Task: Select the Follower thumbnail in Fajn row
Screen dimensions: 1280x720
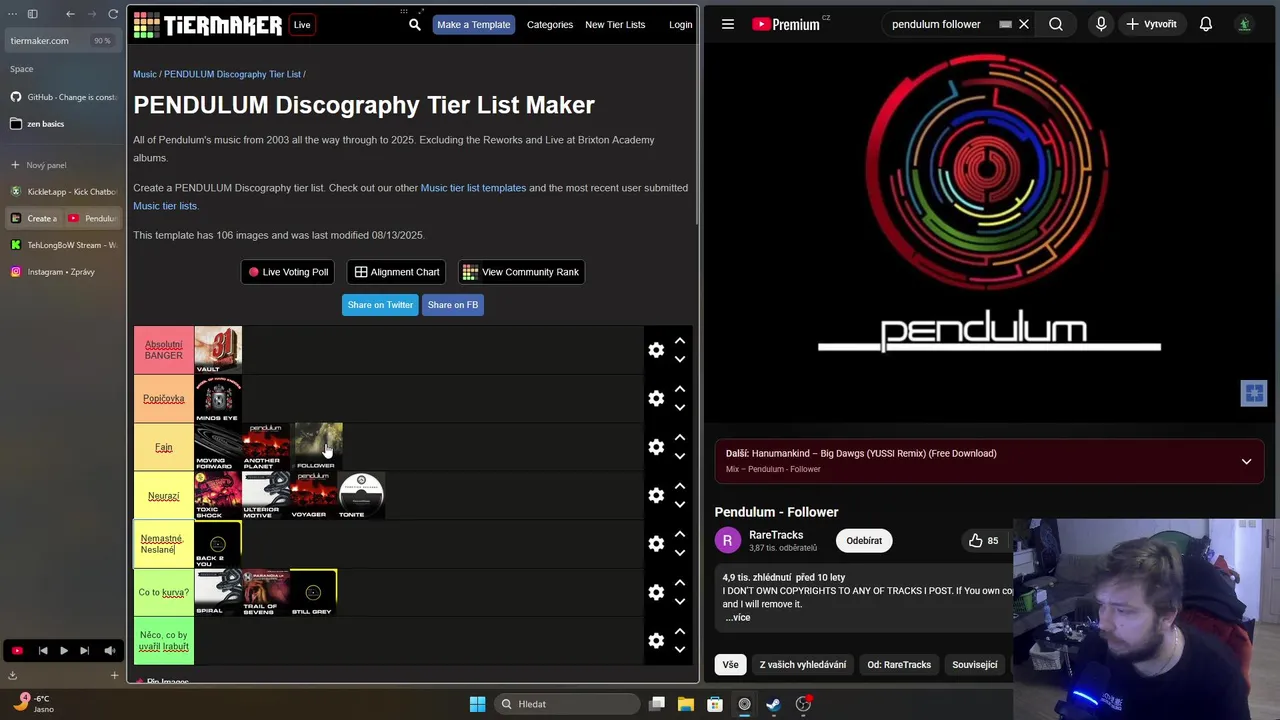Action: click(x=318, y=447)
